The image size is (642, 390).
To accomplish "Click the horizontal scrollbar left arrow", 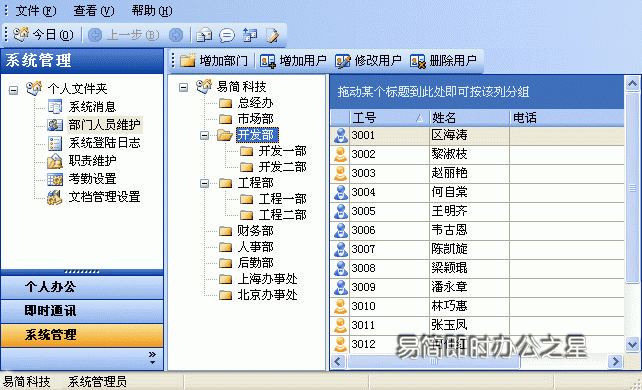I will pos(338,361).
